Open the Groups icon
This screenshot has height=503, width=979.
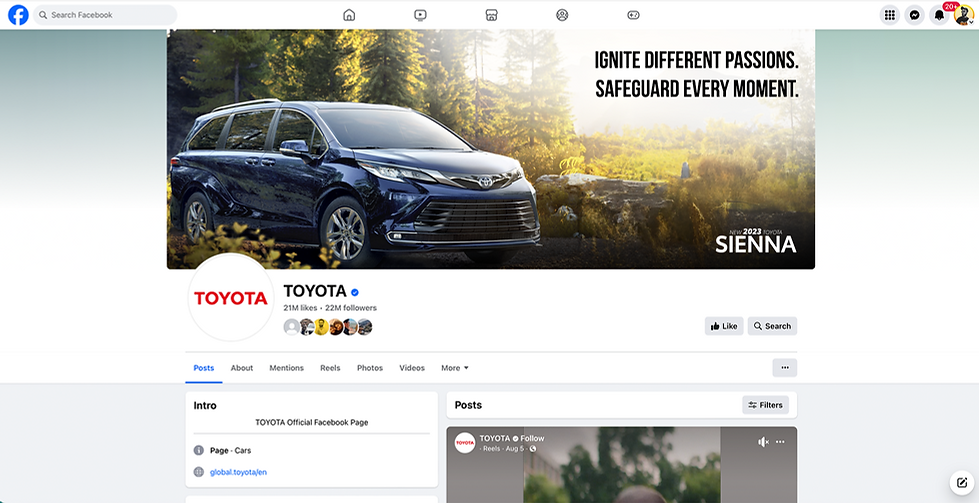click(x=562, y=15)
